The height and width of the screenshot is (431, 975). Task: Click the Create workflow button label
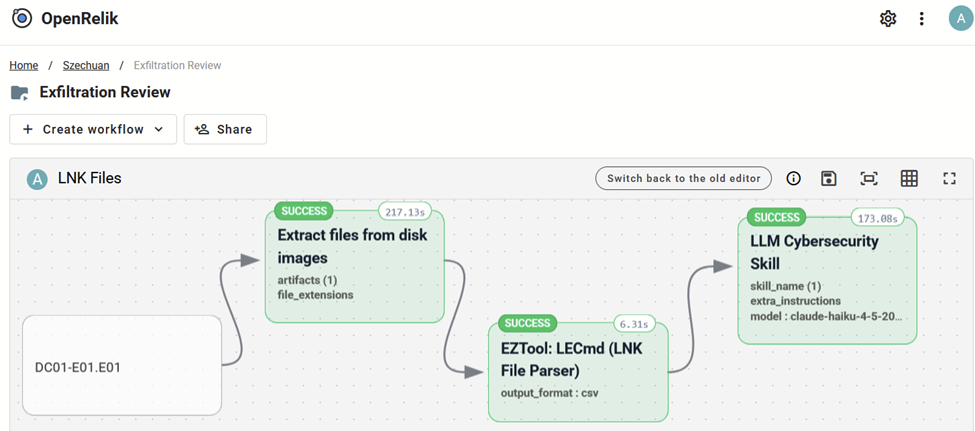tap(93, 129)
